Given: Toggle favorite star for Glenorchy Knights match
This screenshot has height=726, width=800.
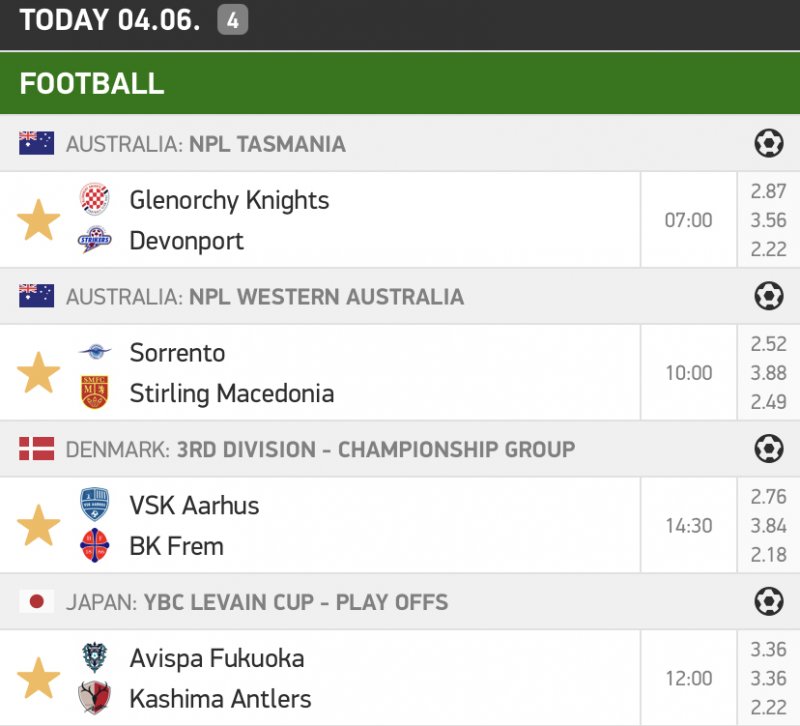Looking at the screenshot, I should [39, 220].
